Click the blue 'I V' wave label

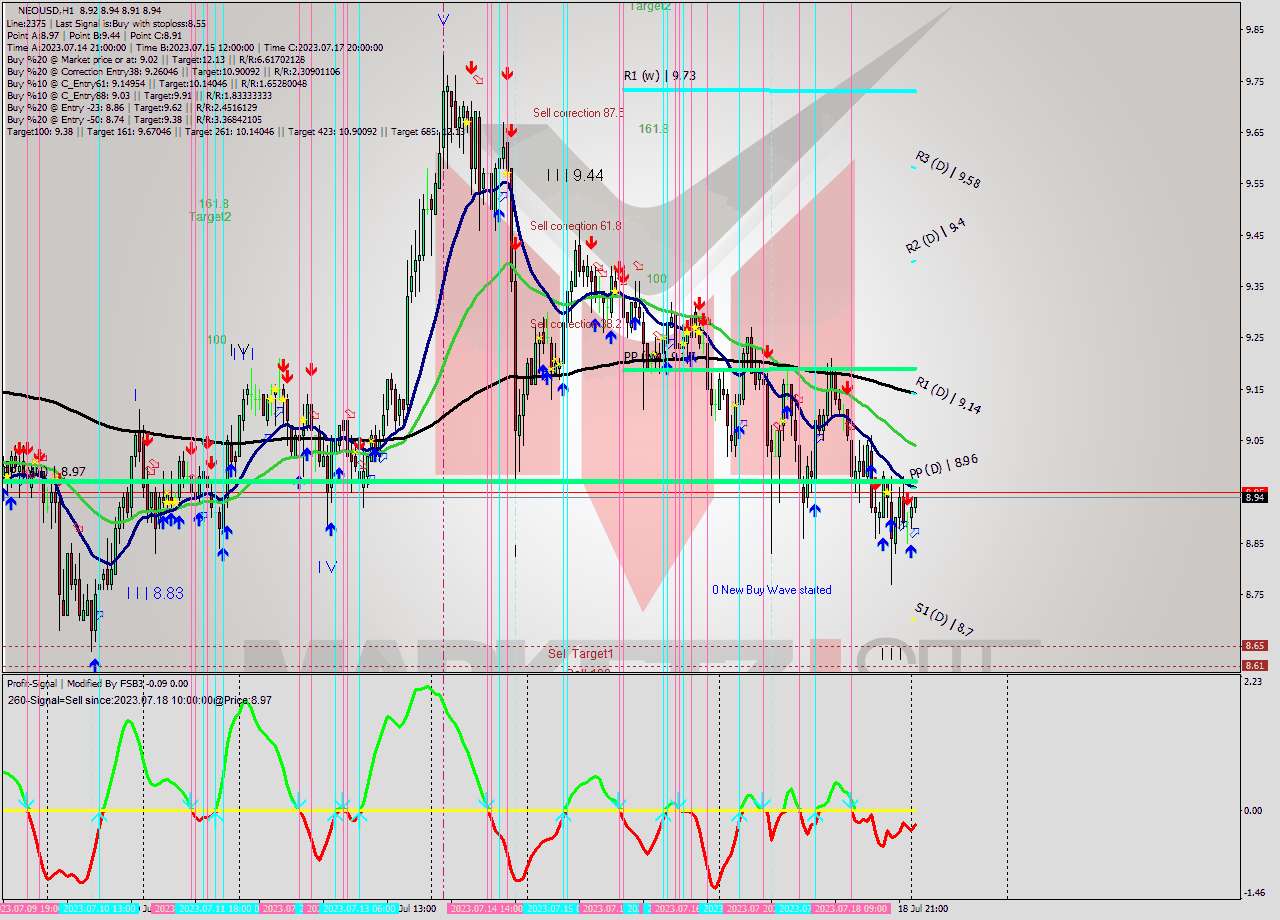click(x=327, y=567)
